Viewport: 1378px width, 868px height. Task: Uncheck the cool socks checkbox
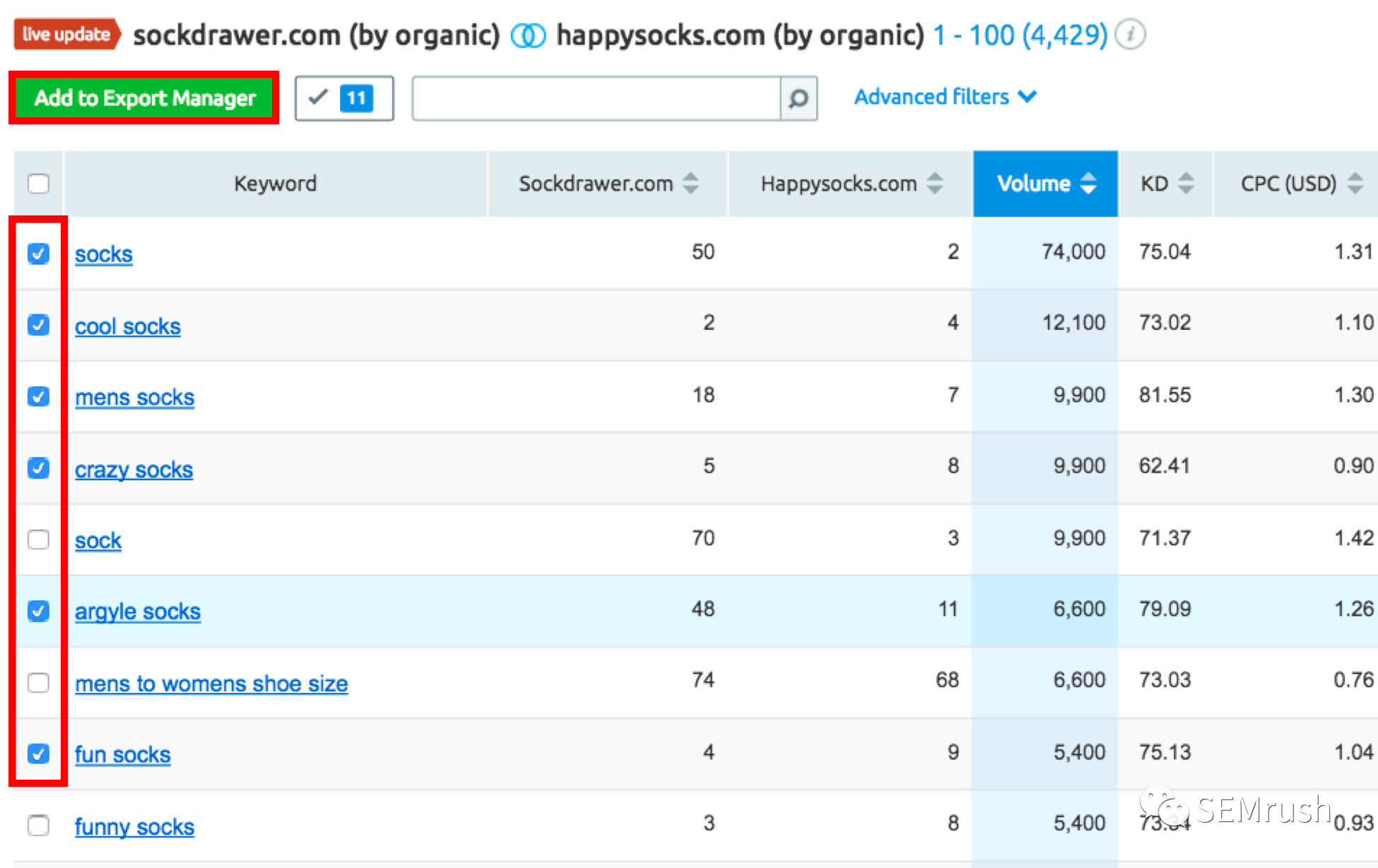pos(38,325)
